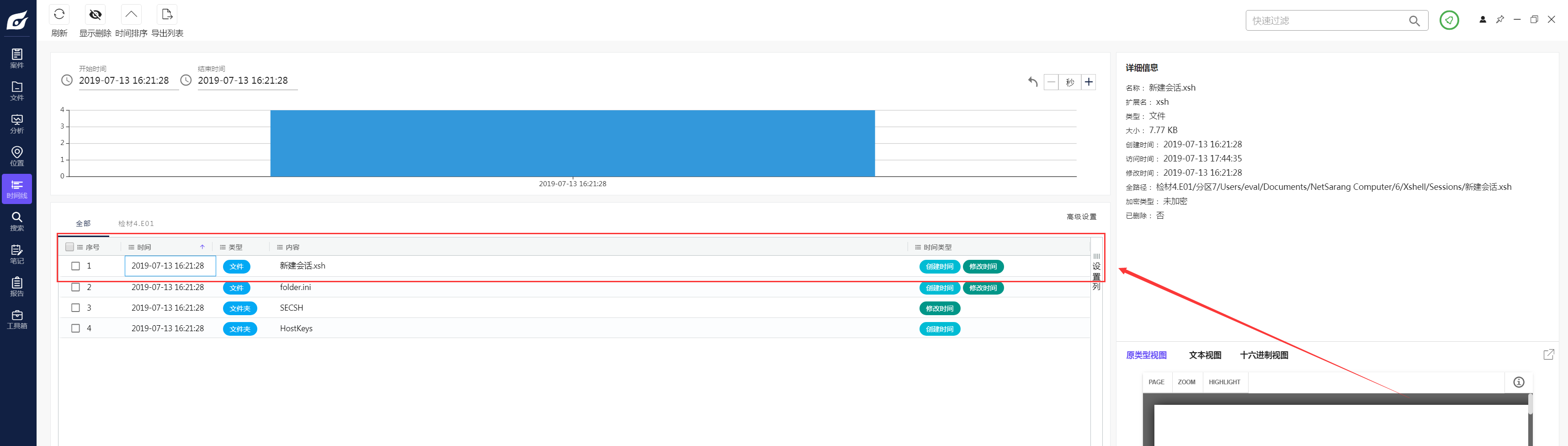The width and height of the screenshot is (1568, 446).
Task: Click 新建会话.xsh file name in row 1
Action: (x=303, y=266)
